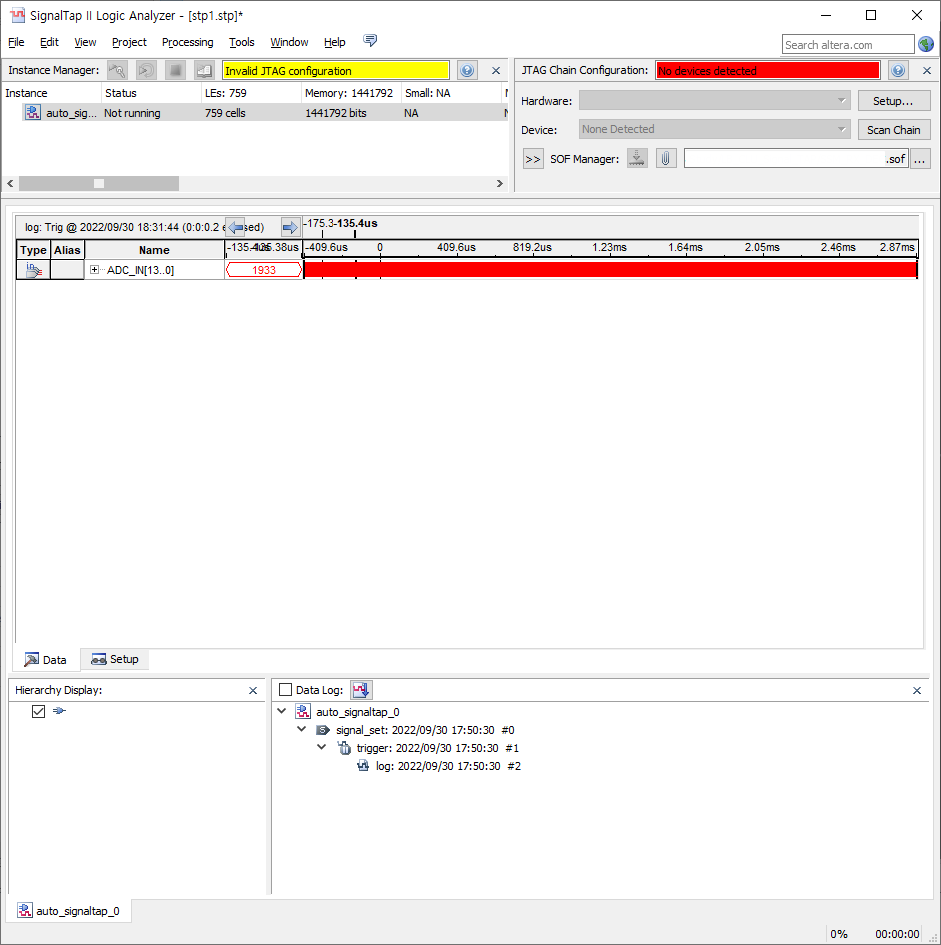Viewport: 941px width, 945px height.
Task: Open the Processing menu
Action: coord(187,42)
